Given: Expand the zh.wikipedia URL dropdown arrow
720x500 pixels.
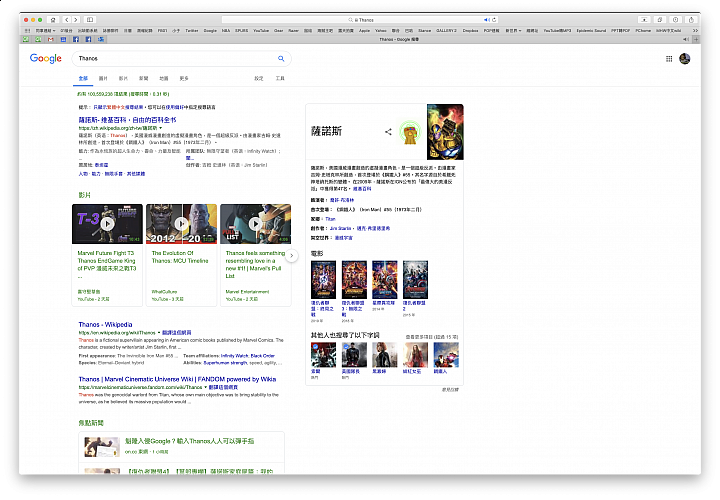Looking at the screenshot, I should (160, 128).
